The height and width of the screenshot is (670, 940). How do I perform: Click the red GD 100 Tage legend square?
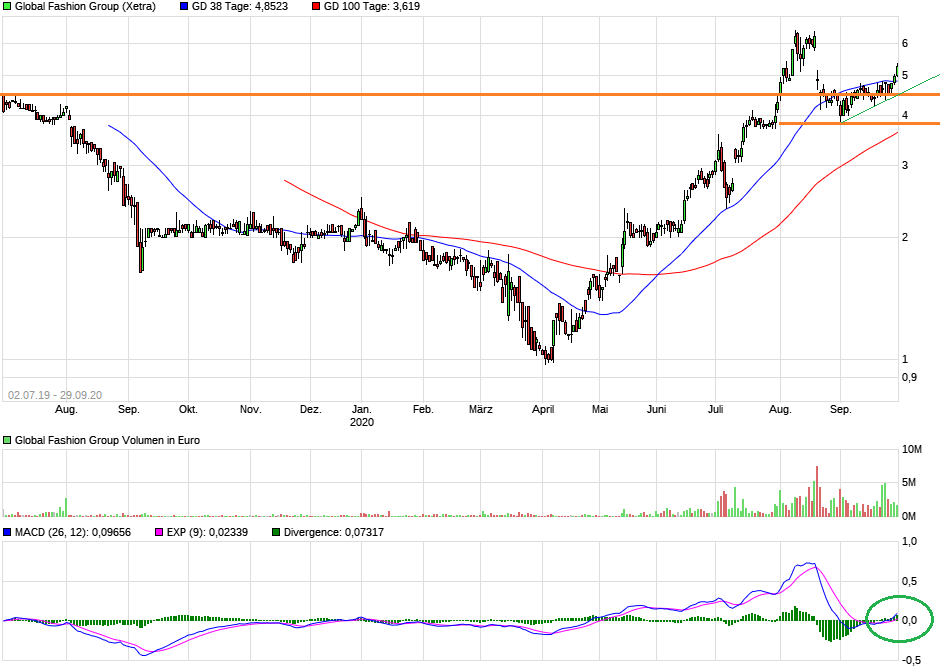[316, 7]
